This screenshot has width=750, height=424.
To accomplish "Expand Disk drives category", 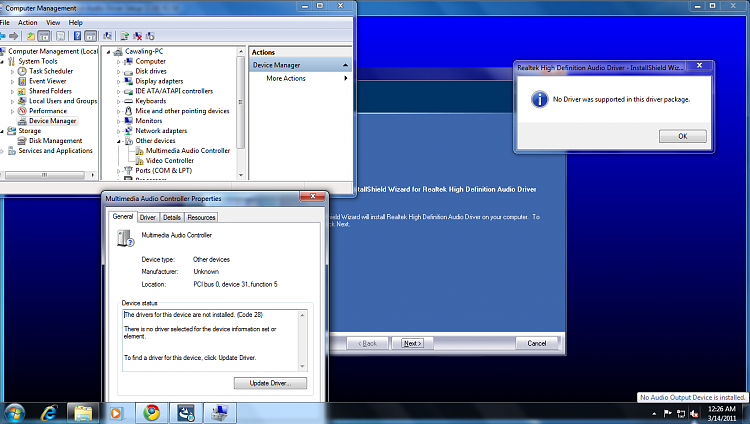I will coord(119,72).
